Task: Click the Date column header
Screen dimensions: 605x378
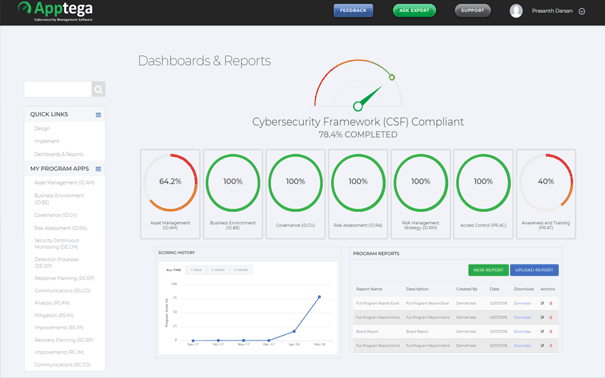Action: point(494,289)
